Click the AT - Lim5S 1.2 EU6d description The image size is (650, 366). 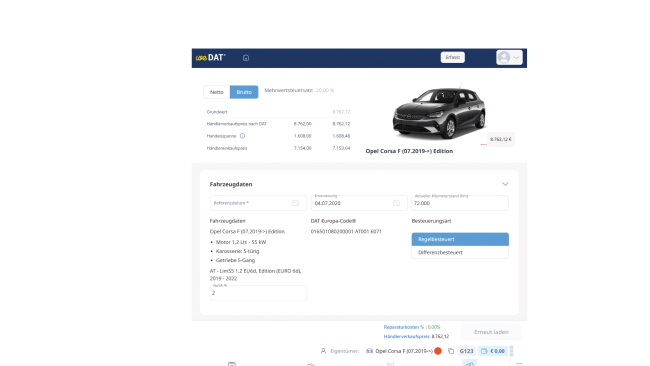(x=255, y=275)
